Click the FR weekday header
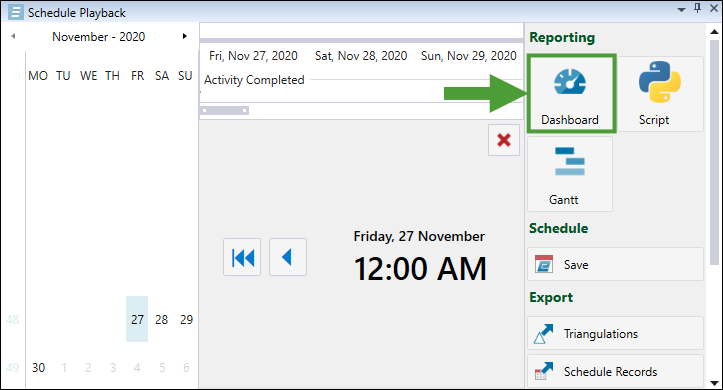 [x=137, y=76]
